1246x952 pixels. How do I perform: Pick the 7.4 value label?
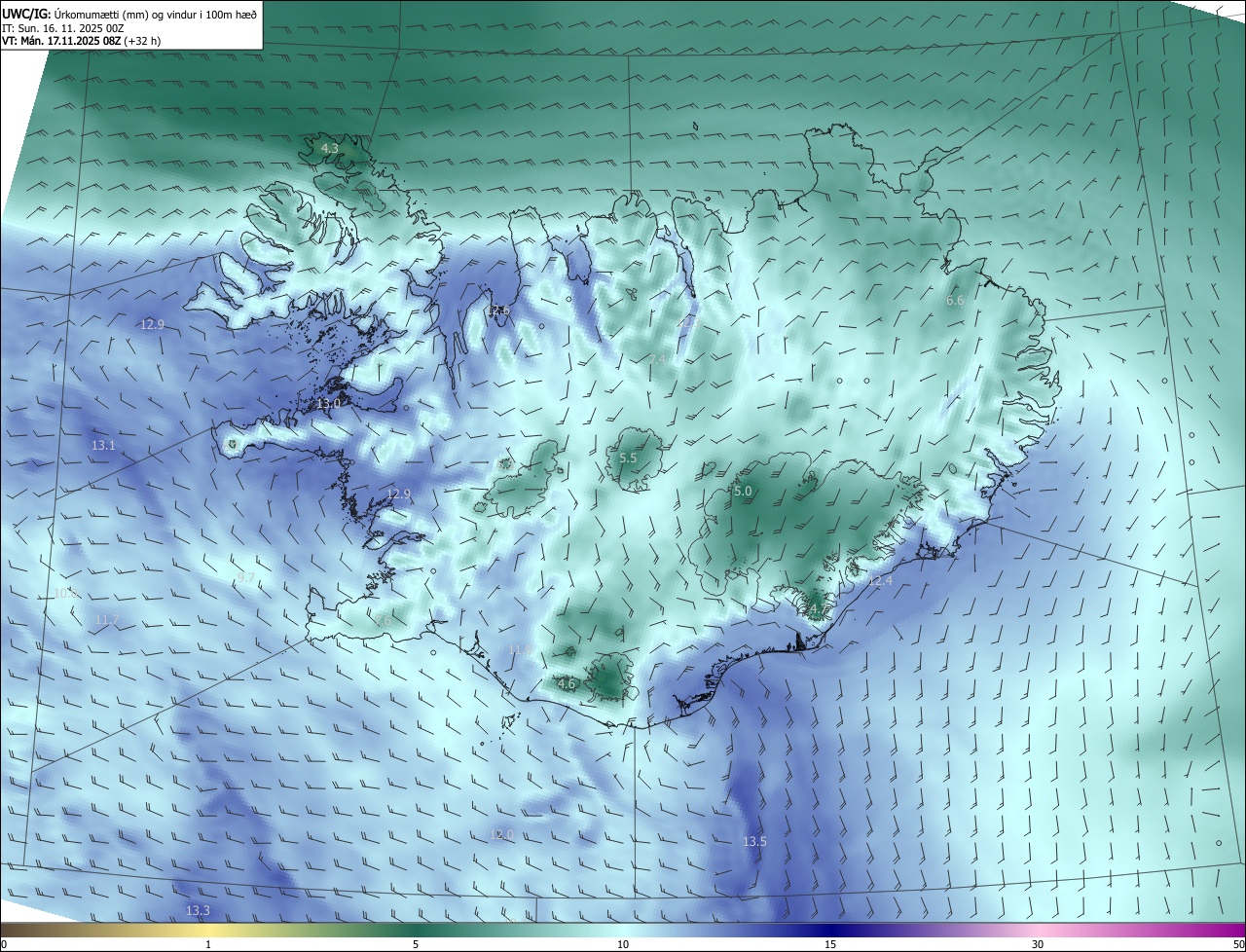pyautogui.click(x=659, y=359)
